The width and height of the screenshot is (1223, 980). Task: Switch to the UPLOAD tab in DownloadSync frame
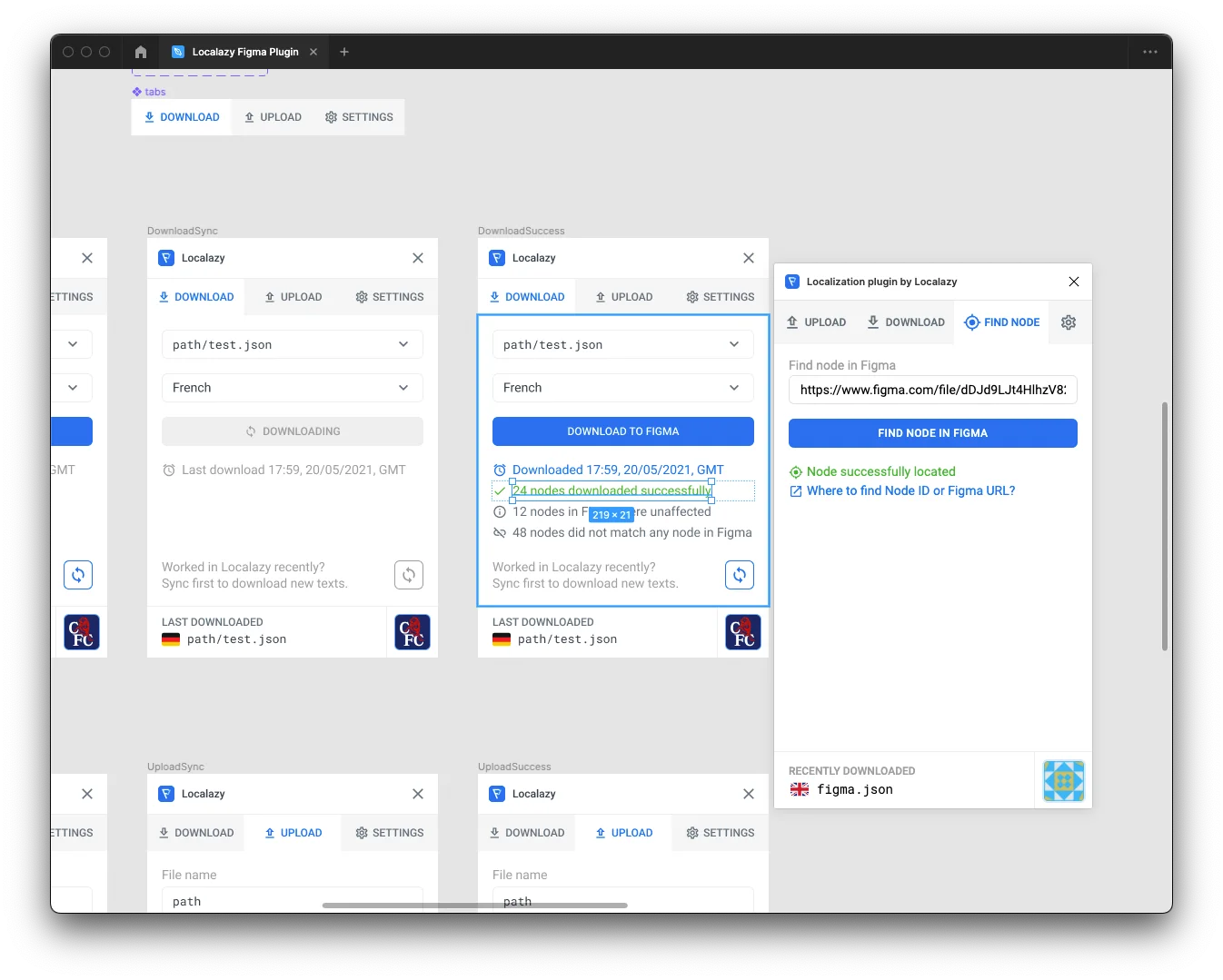[x=293, y=297]
